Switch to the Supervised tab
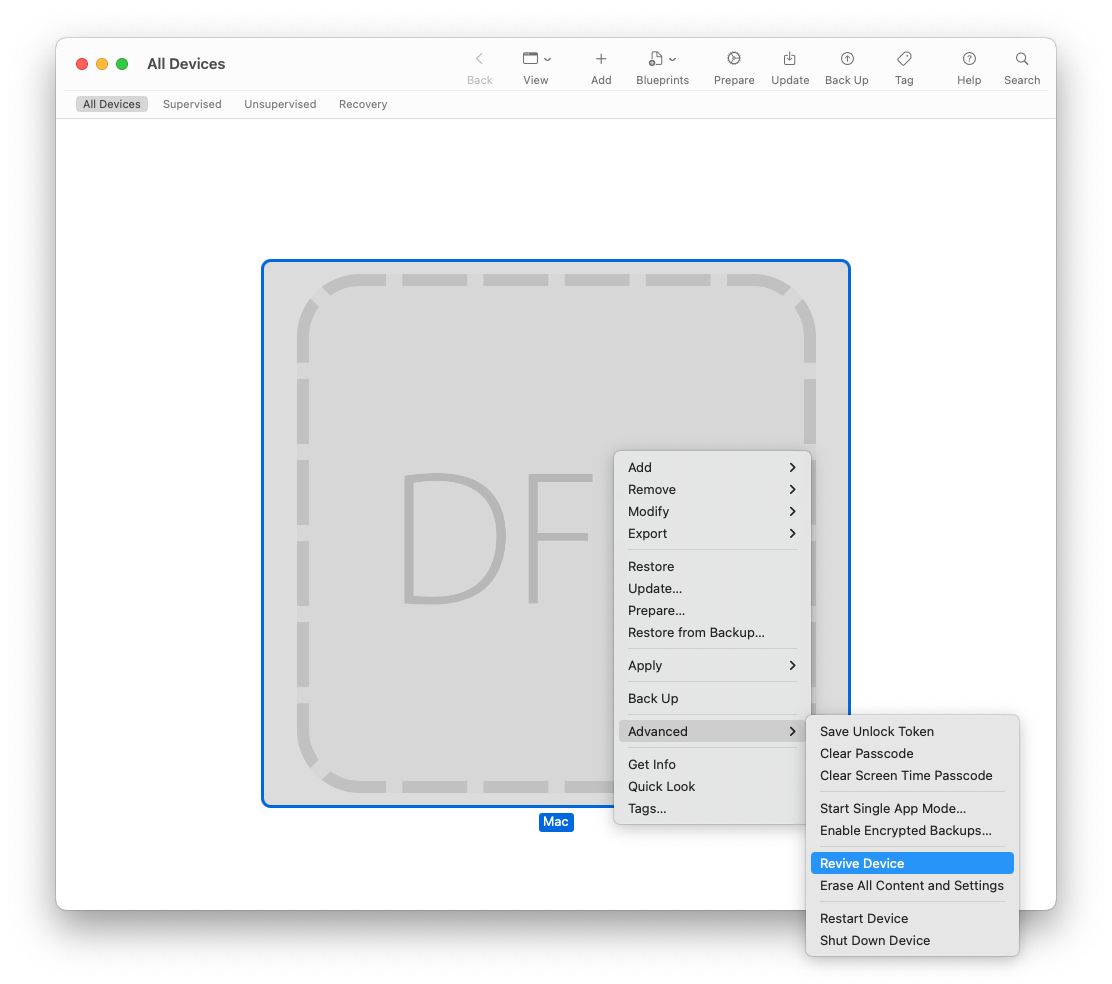 (192, 104)
